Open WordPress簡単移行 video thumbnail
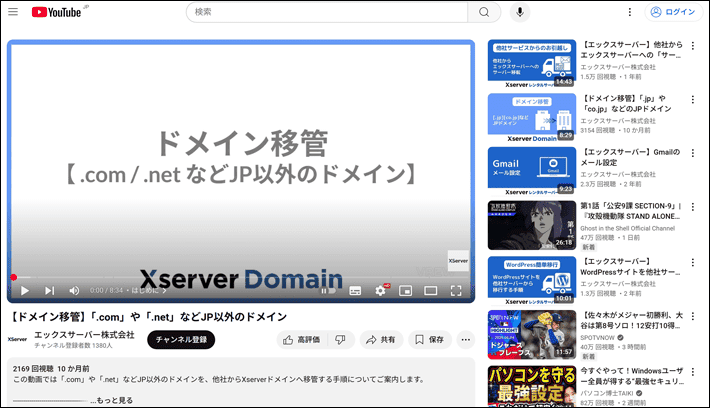Viewport: 710px width, 408px height. pos(532,280)
